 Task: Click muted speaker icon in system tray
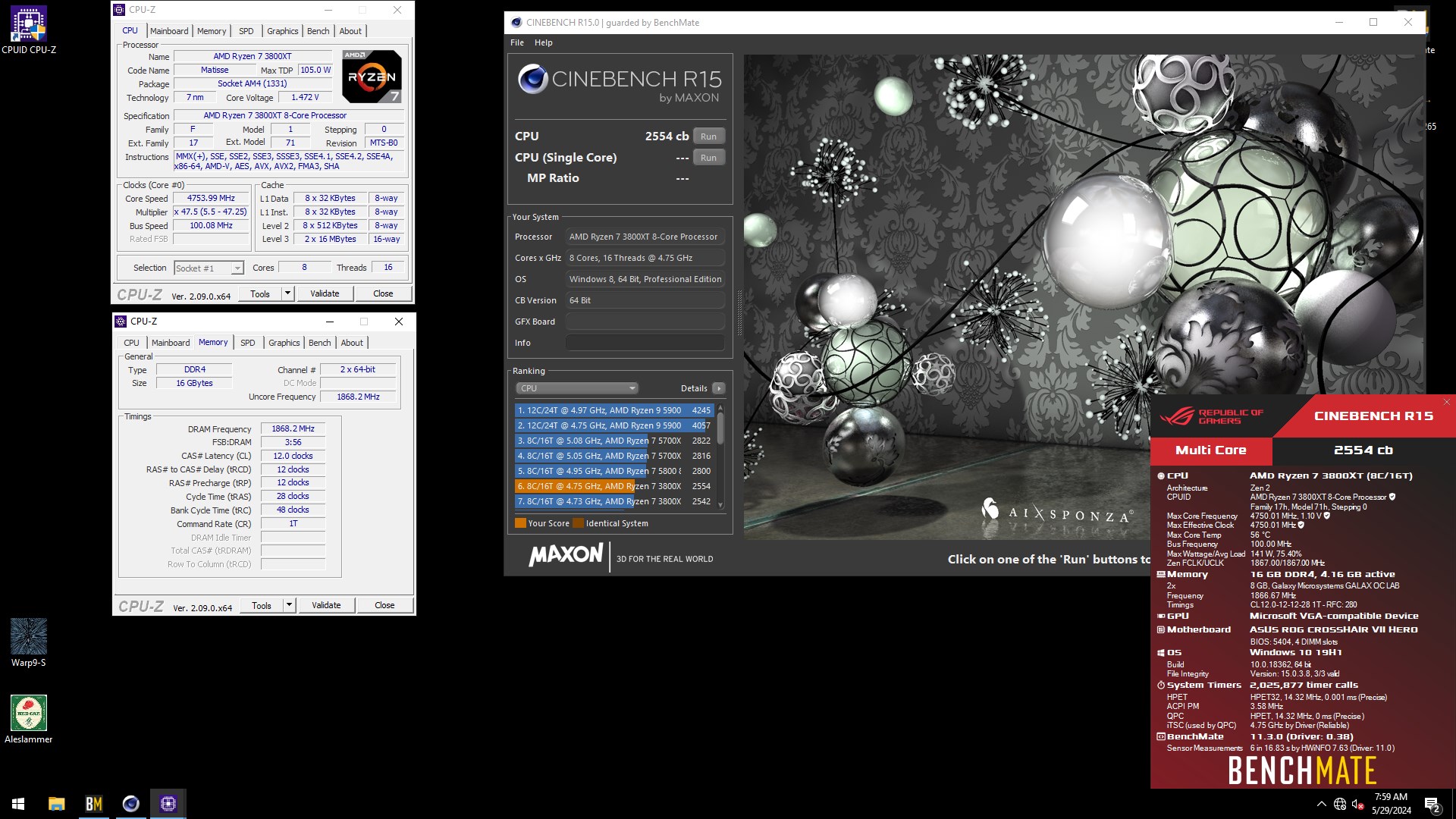click(x=1359, y=804)
